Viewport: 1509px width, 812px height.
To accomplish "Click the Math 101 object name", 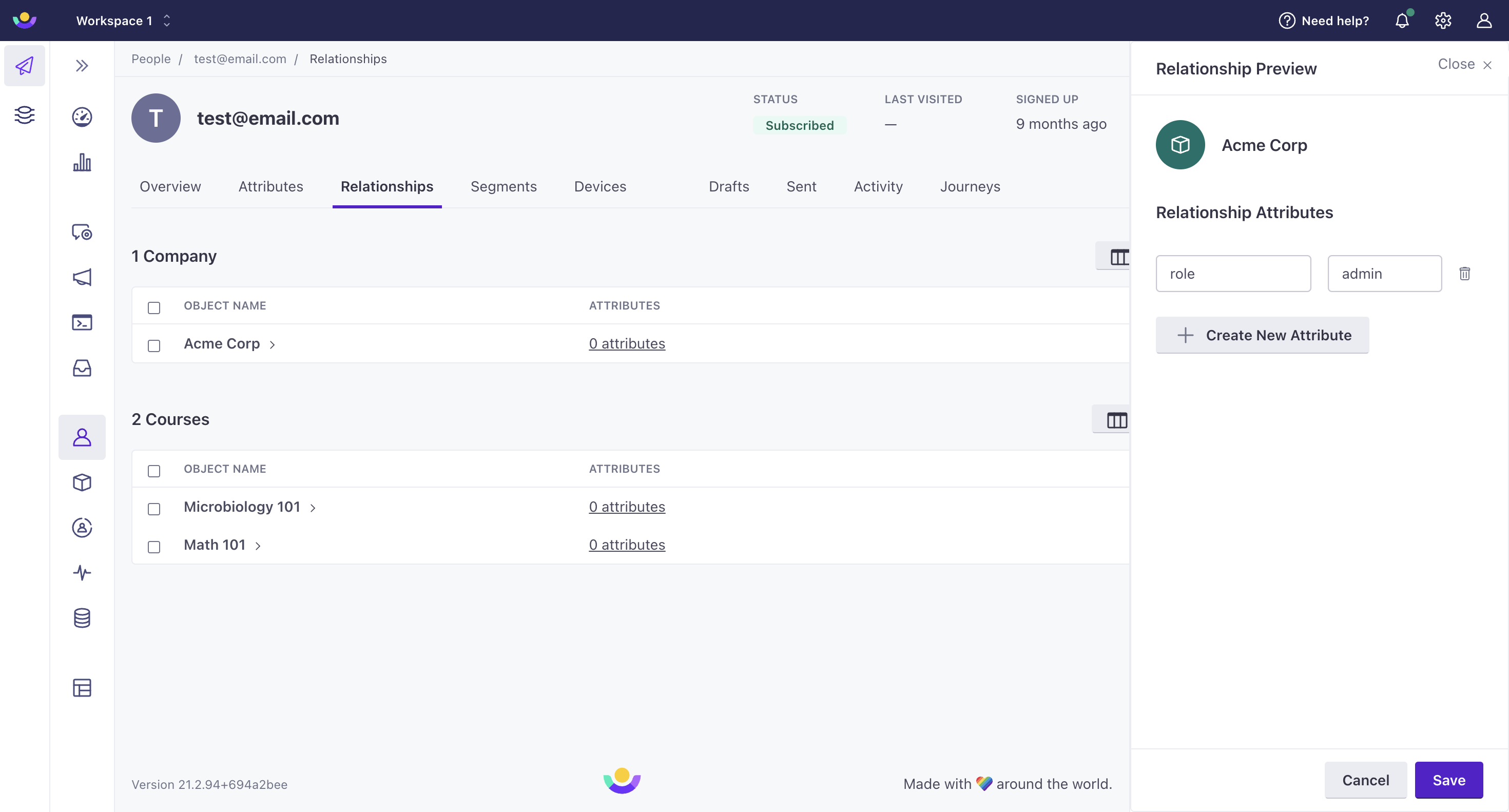I will [x=215, y=545].
